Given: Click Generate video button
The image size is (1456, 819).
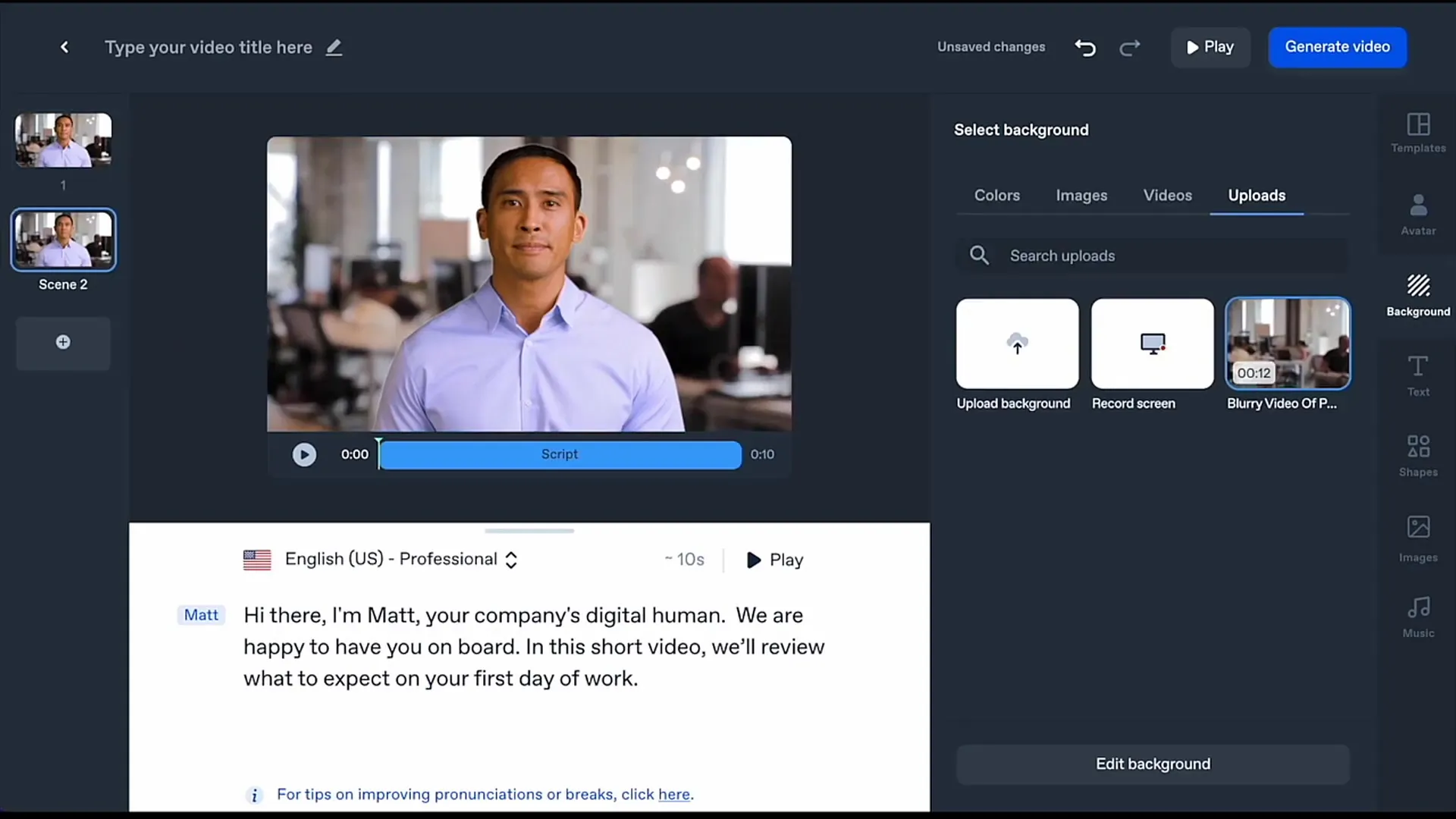Looking at the screenshot, I should pos(1337,46).
